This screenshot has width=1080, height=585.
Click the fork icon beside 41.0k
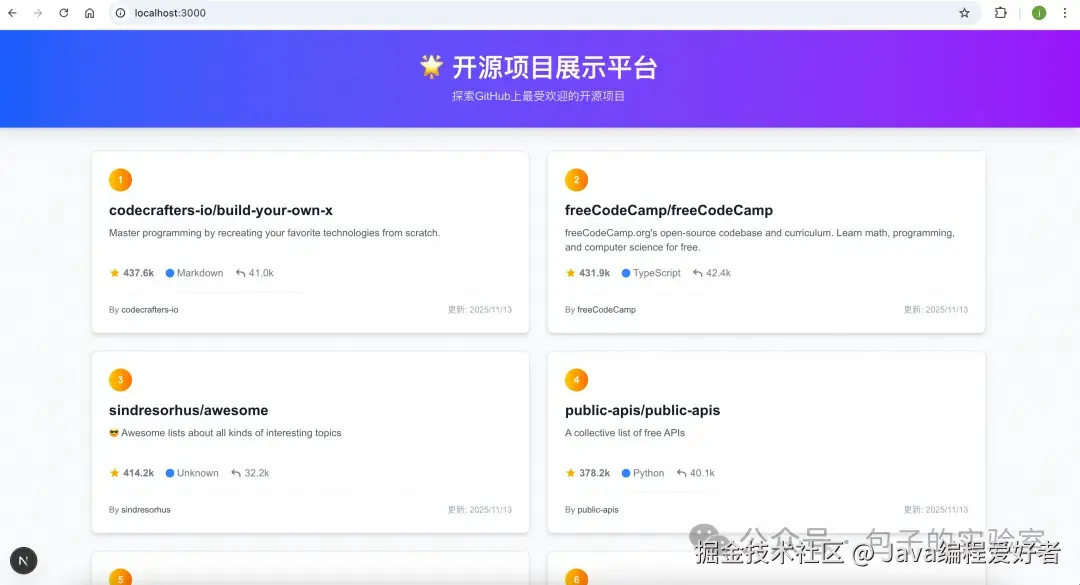pyautogui.click(x=240, y=273)
